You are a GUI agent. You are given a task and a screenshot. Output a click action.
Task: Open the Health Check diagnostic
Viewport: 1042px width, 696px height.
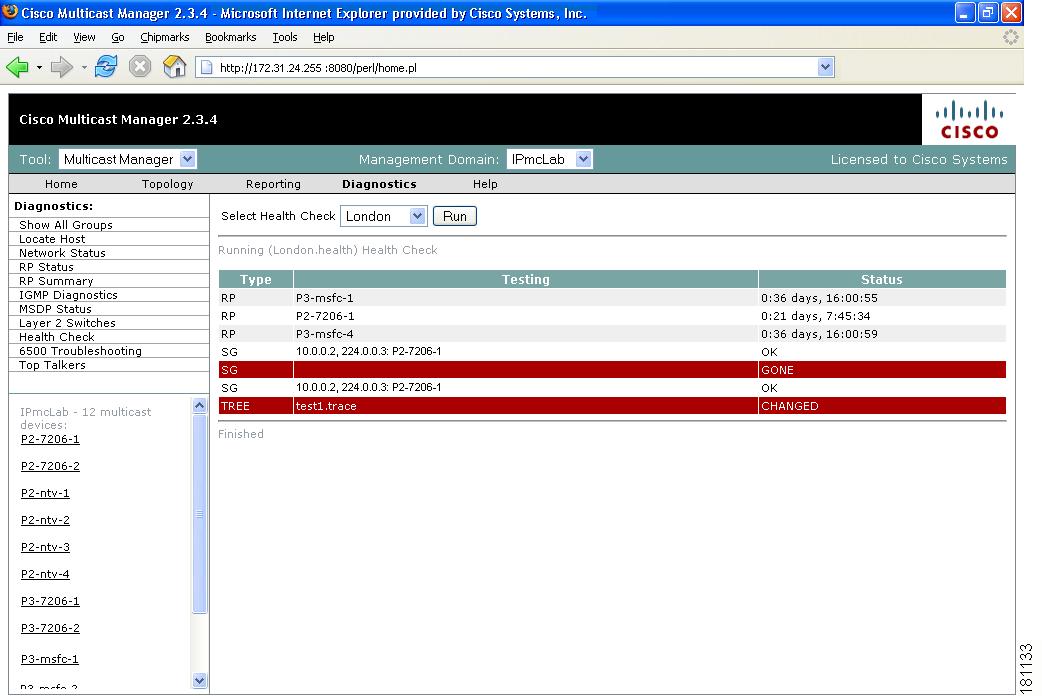point(56,336)
